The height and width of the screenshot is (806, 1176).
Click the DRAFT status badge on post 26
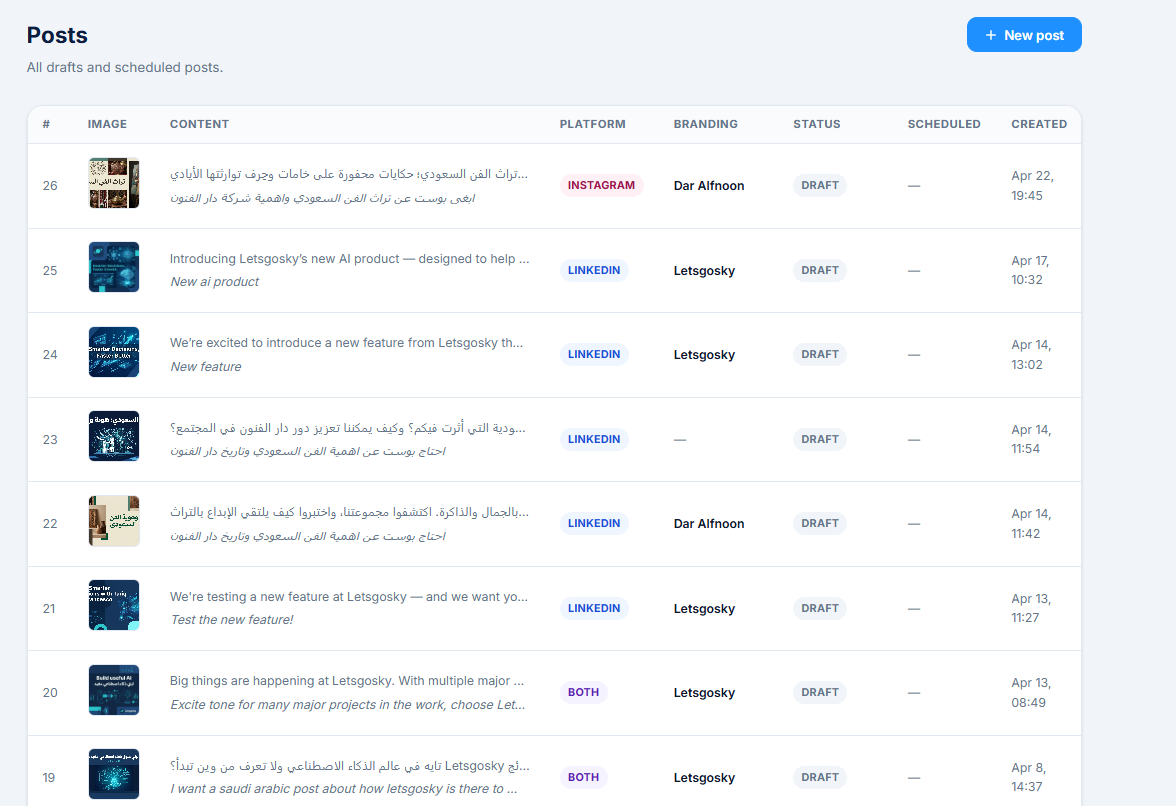819,185
